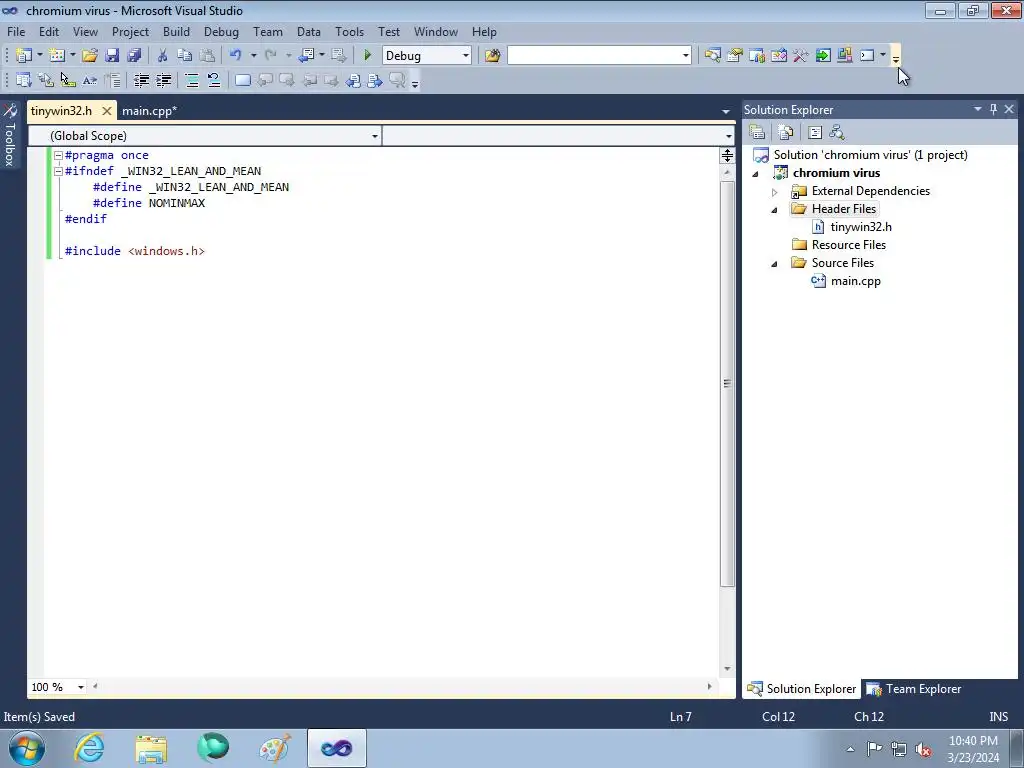Click the Display Quick Info icon

pos(68,80)
